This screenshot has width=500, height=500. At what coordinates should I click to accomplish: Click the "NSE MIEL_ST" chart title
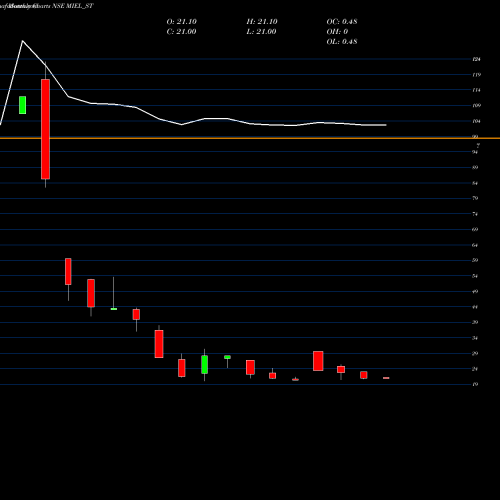click(73, 6)
